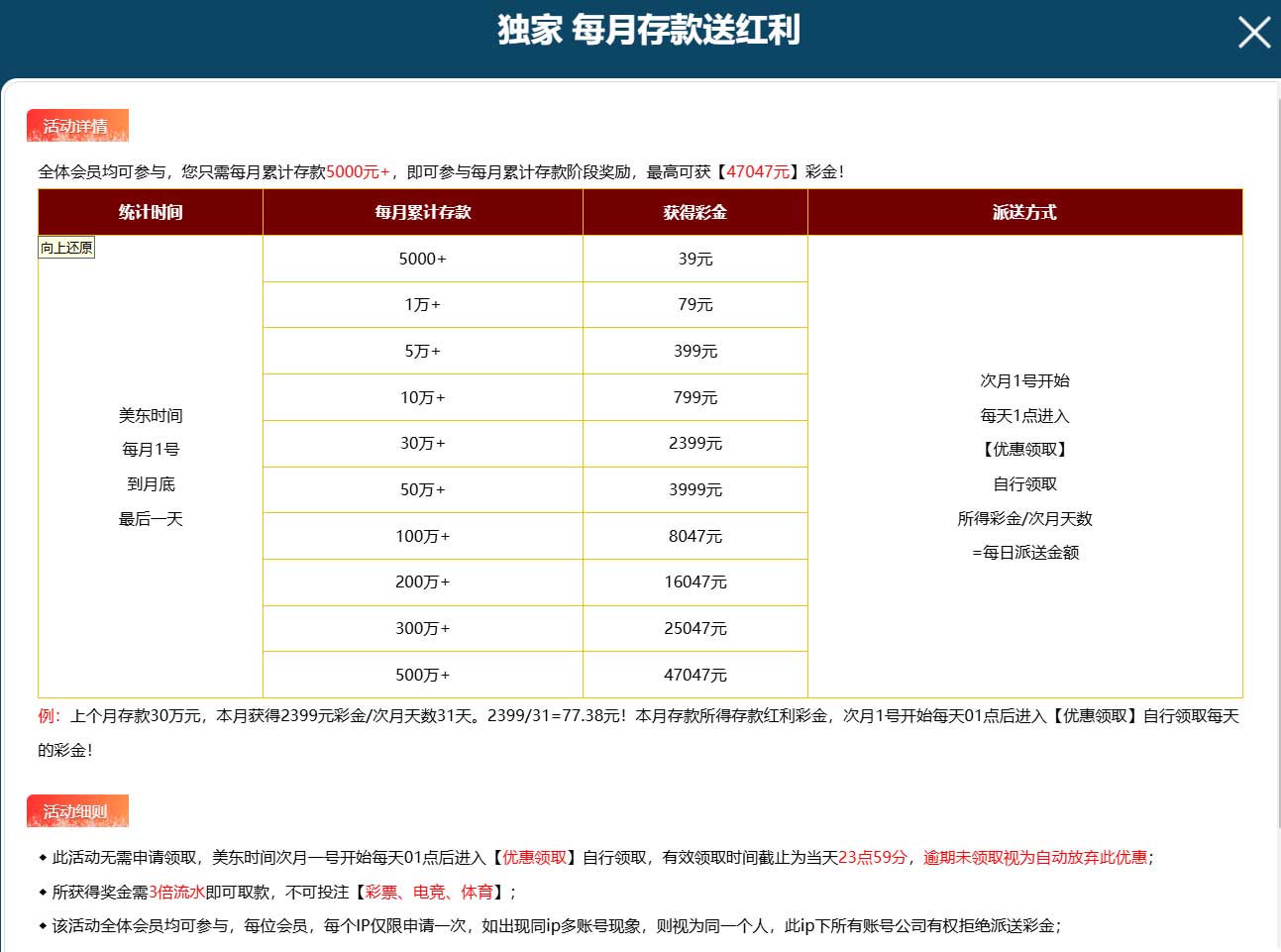Close the monthly deposit bonus popup
The image size is (1281, 952).
point(1253,33)
